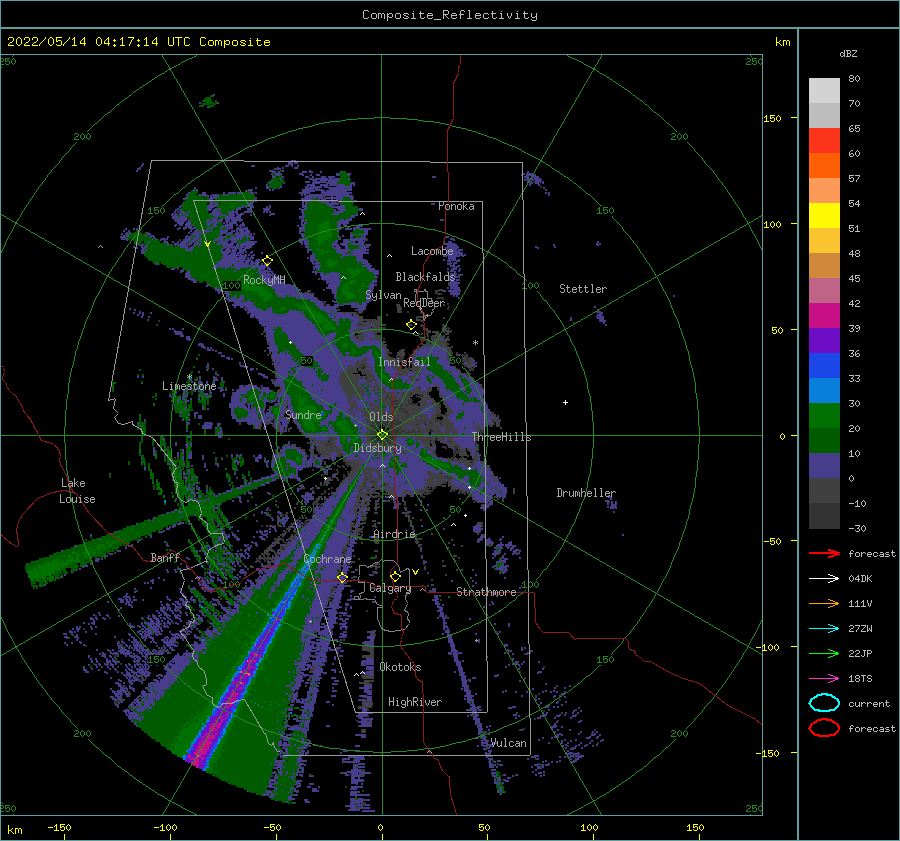Click the RockyMH town label

pos(264,280)
